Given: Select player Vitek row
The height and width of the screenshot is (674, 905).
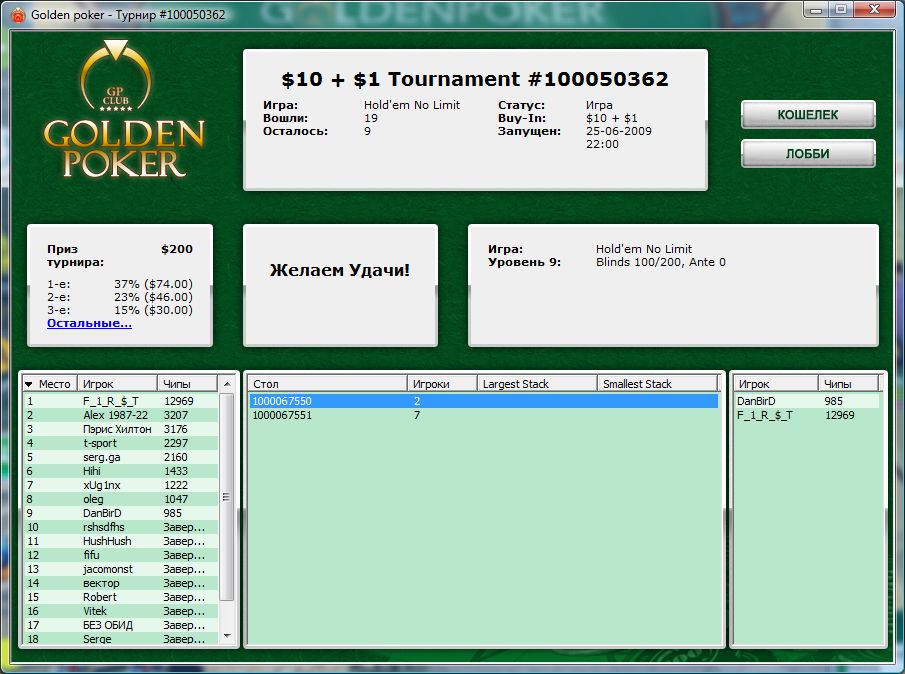Looking at the screenshot, I should (121, 611).
